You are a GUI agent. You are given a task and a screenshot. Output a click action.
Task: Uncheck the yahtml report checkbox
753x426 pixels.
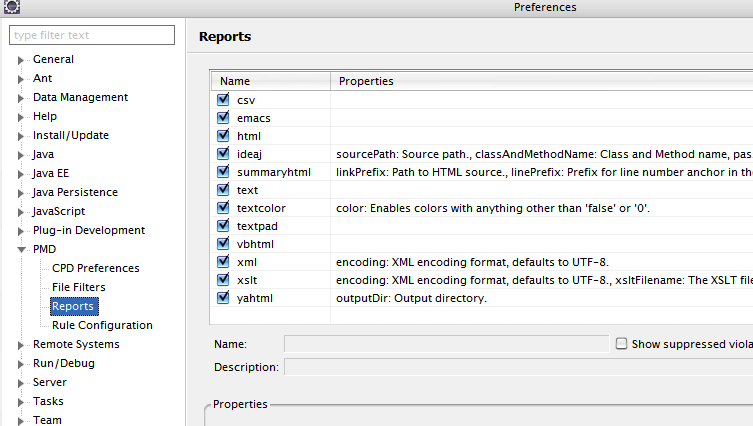tap(223, 298)
